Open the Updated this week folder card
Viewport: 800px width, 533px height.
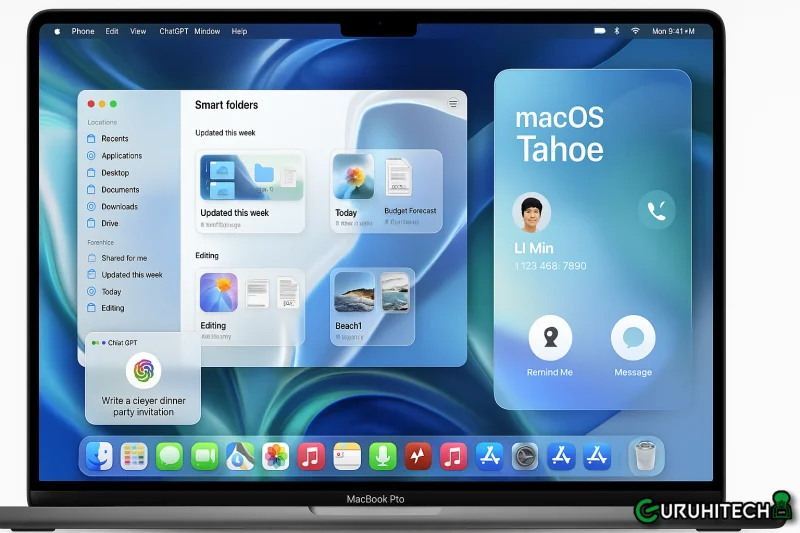tap(250, 191)
